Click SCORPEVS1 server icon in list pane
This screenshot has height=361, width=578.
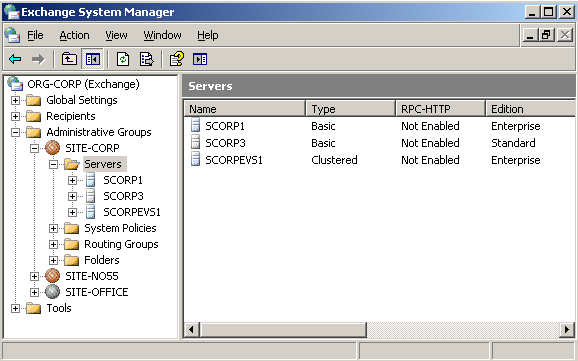195,159
